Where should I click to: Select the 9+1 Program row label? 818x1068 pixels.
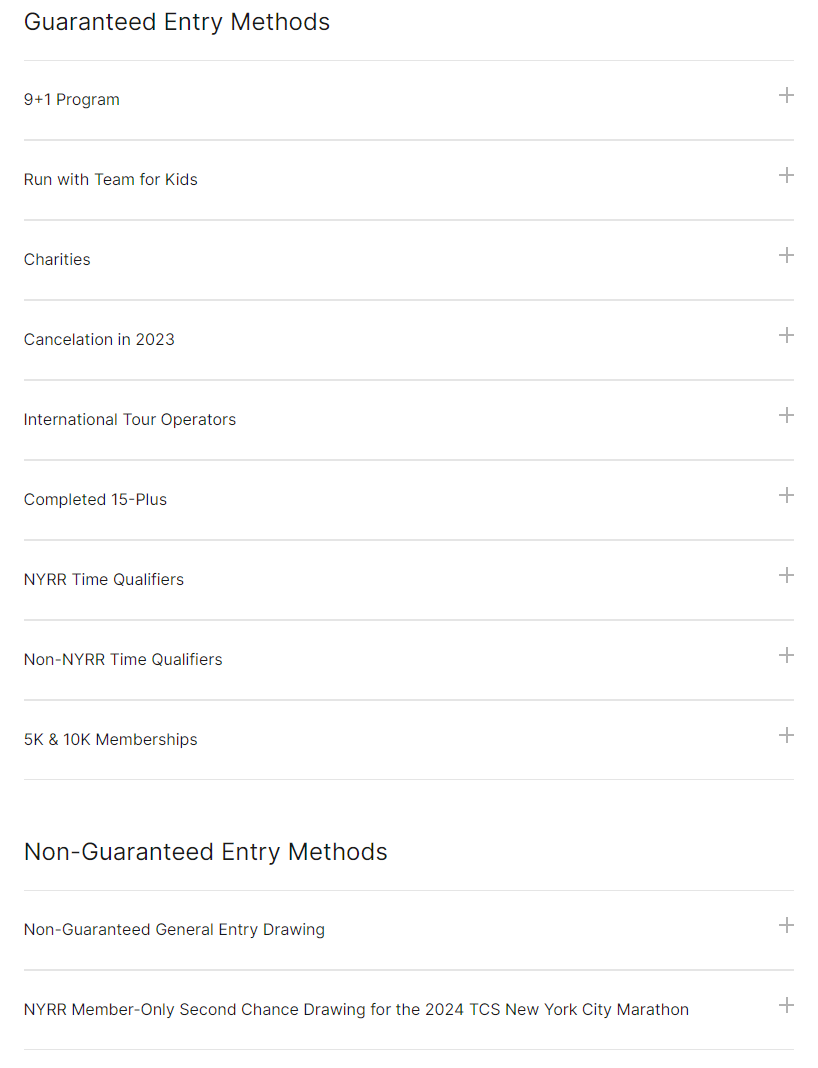point(72,99)
